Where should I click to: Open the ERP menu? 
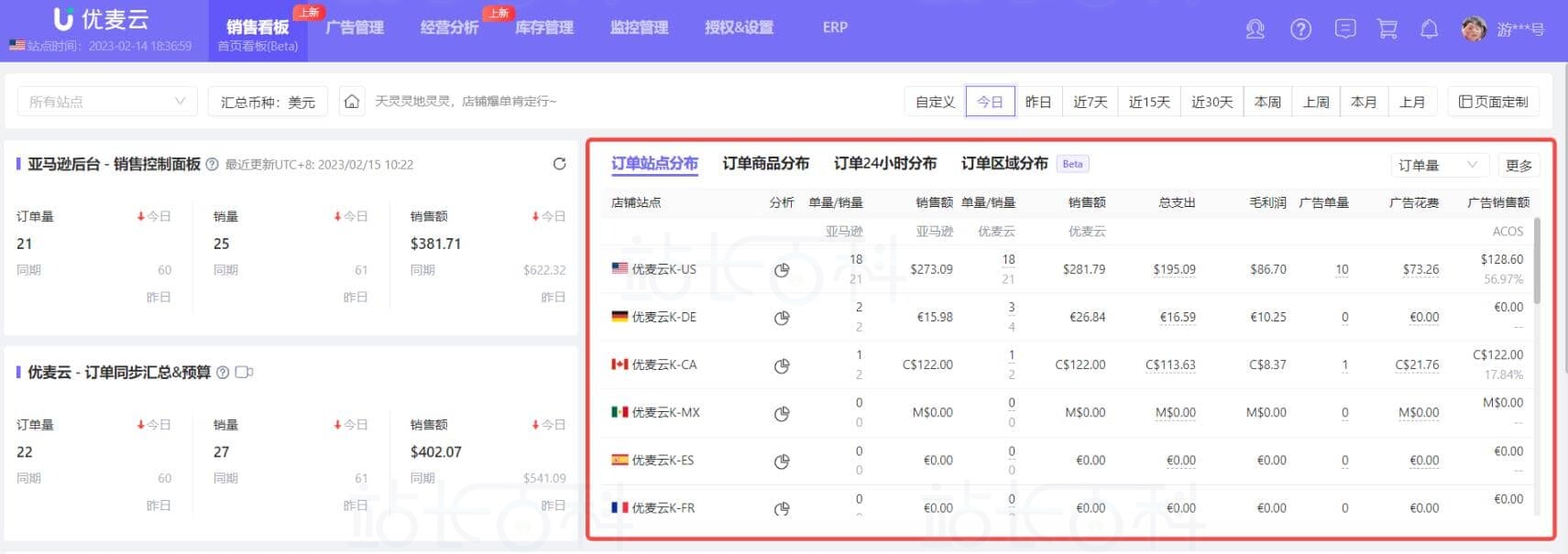pos(835,27)
